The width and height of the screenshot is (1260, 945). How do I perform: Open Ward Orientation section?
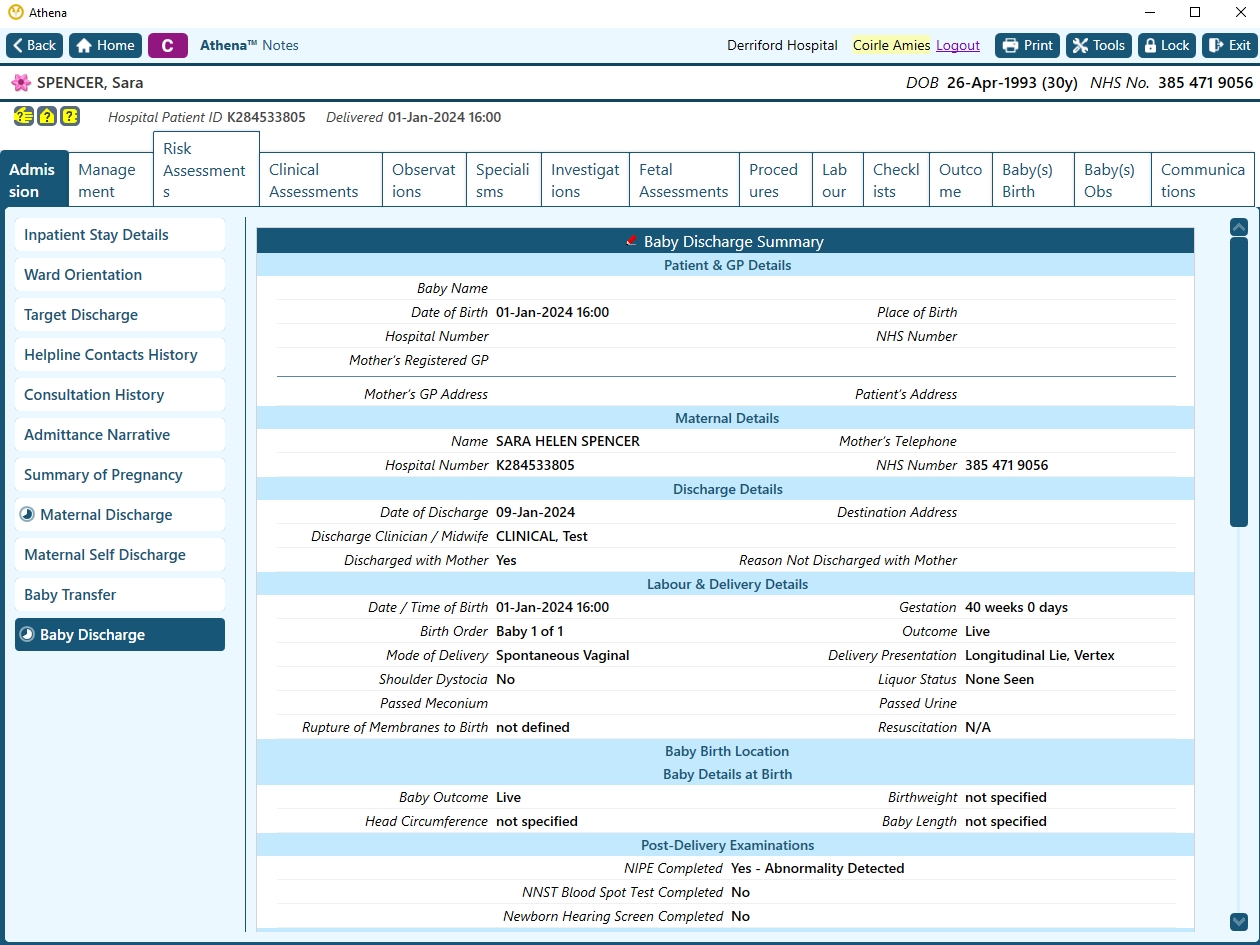[x=120, y=275]
